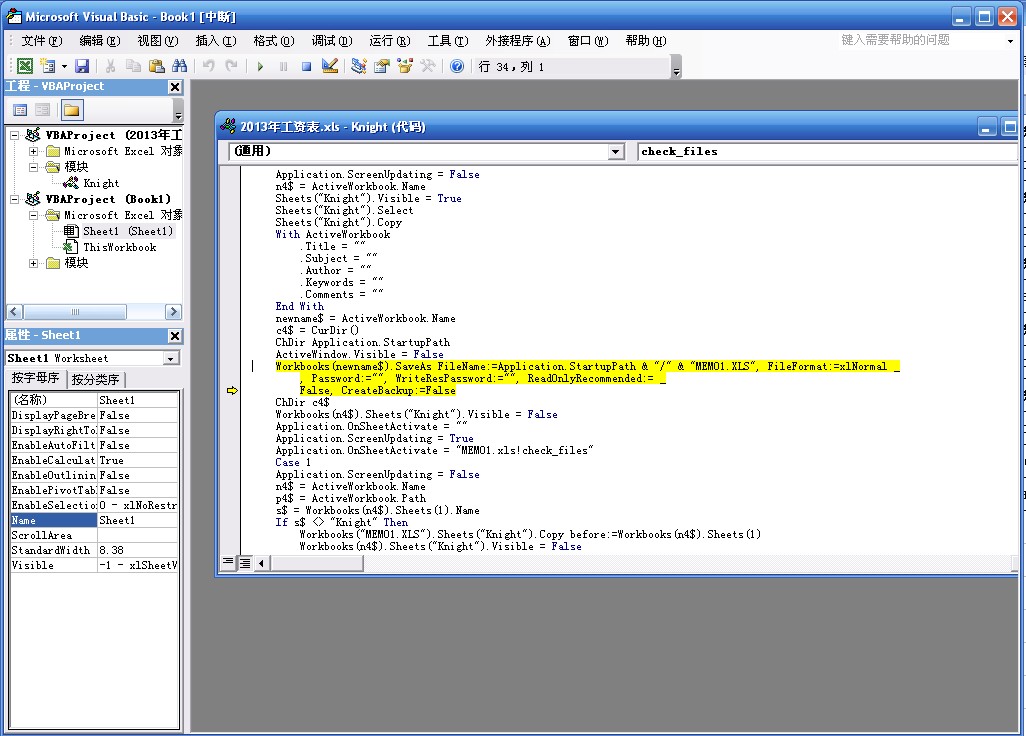Screen dimensions: 1026x736
Task: Click the Copy toolbar icon
Action: click(133, 66)
